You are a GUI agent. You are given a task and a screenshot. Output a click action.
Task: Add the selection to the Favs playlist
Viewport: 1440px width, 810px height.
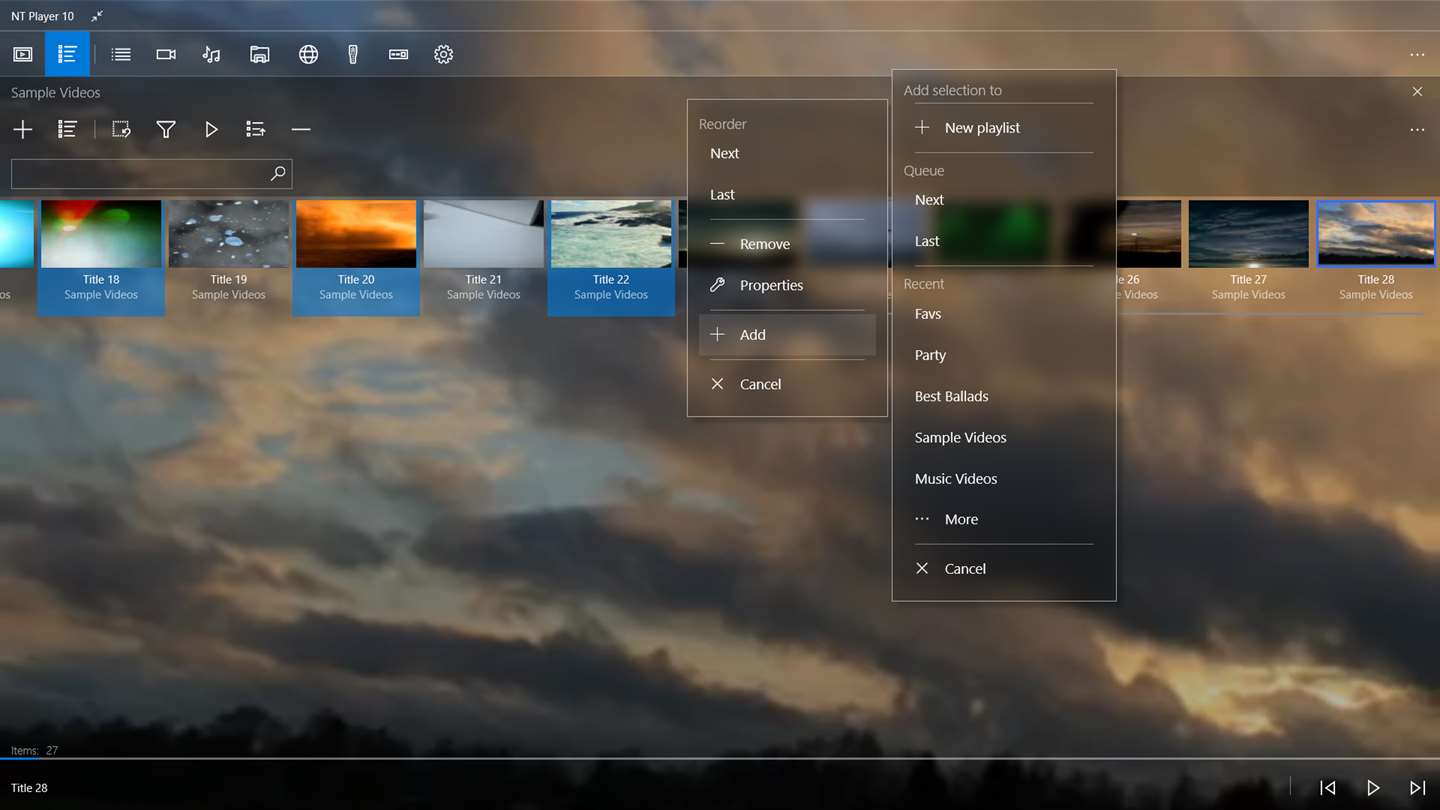pyautogui.click(x=1004, y=314)
